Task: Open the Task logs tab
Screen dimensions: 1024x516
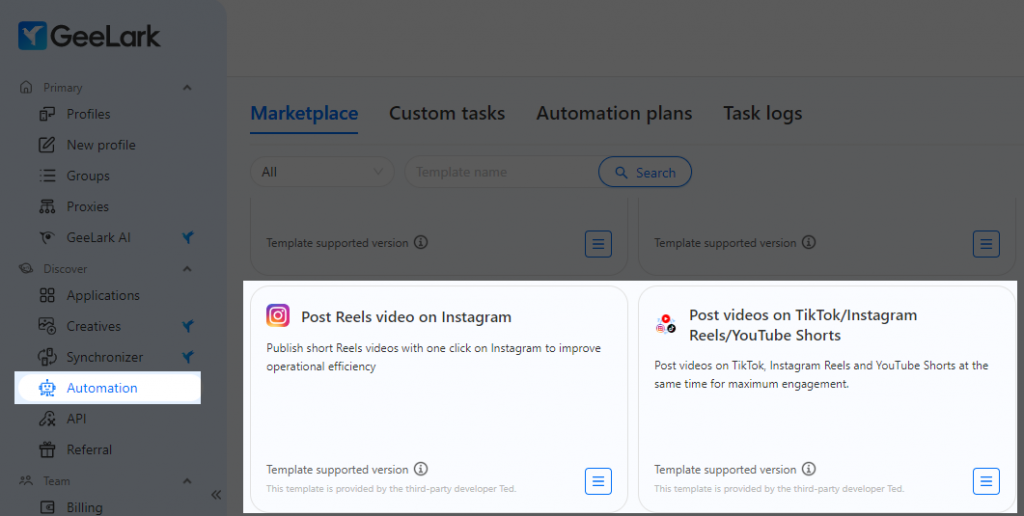Action: point(763,114)
